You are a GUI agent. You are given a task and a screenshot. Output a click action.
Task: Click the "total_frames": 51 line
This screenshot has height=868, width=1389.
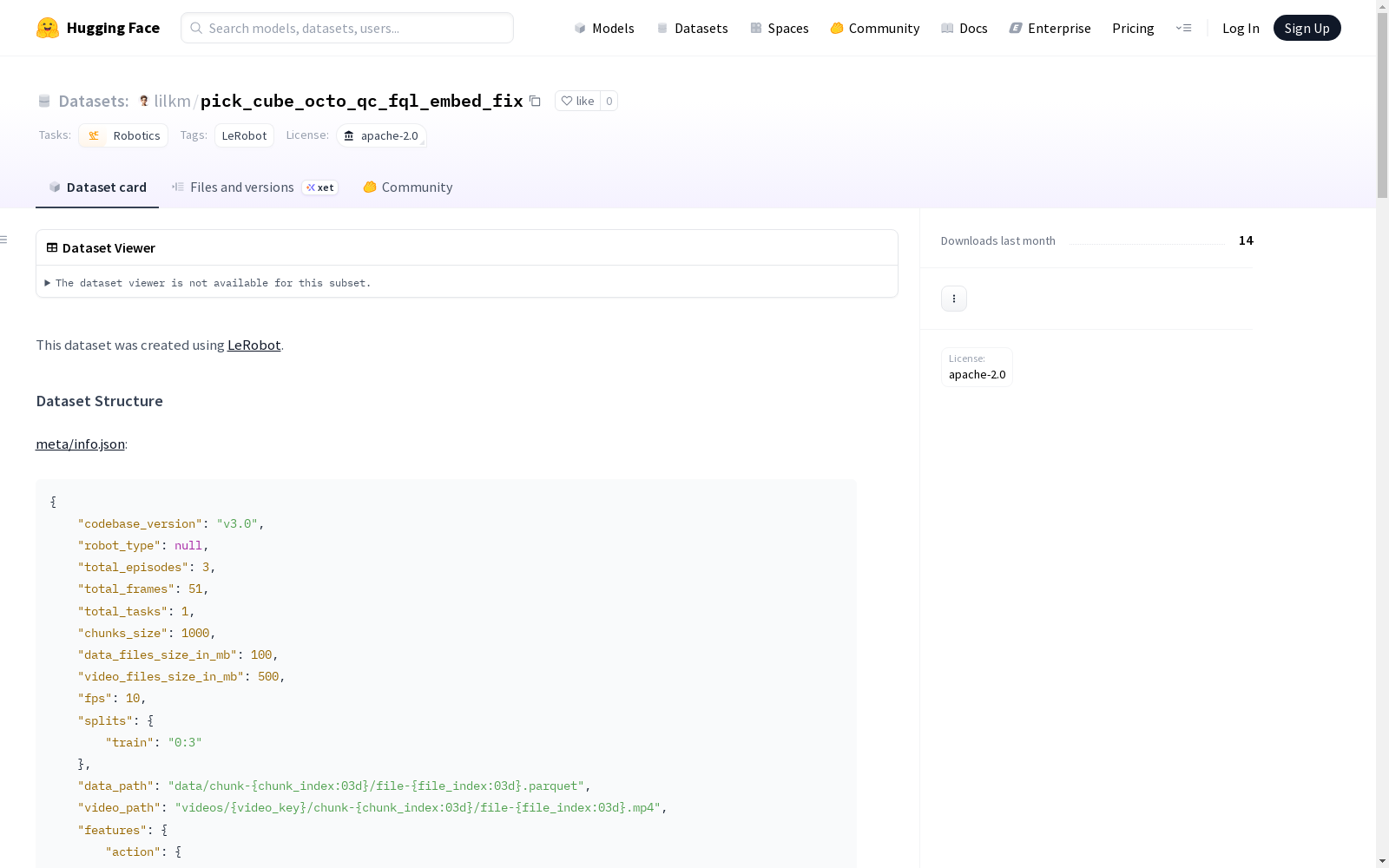pos(143,589)
